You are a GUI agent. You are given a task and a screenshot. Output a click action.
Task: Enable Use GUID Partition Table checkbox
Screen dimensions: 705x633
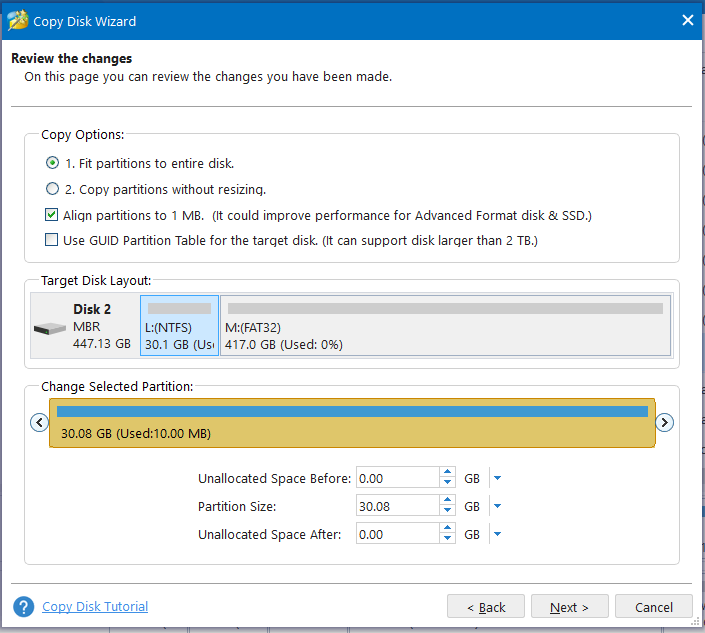pyautogui.click(x=52, y=240)
